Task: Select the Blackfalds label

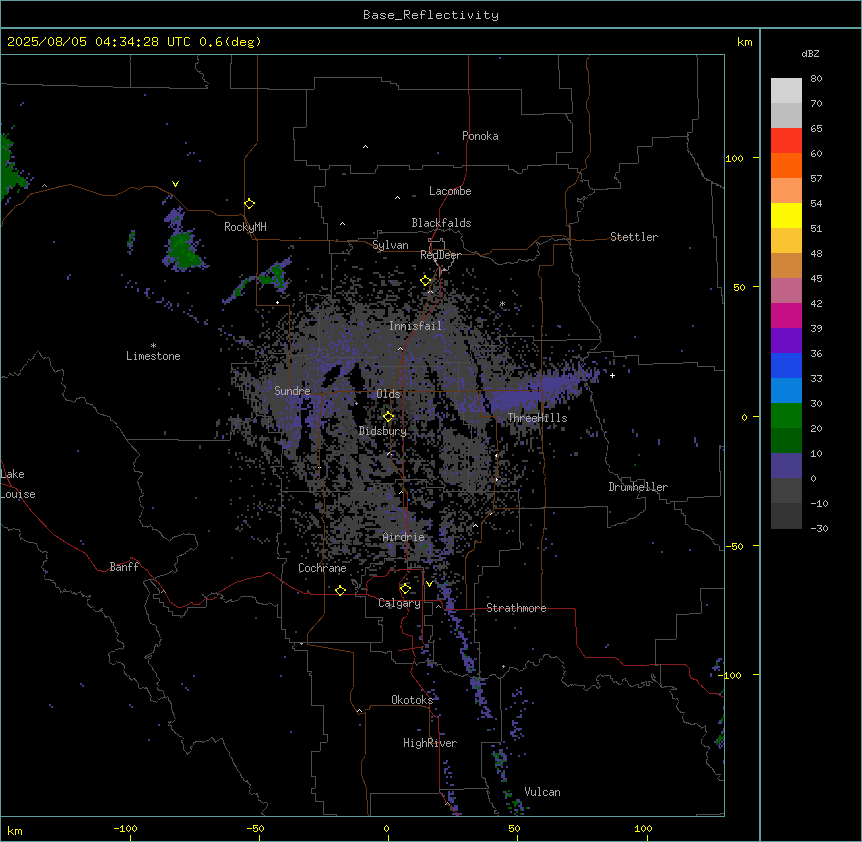Action: tap(441, 223)
